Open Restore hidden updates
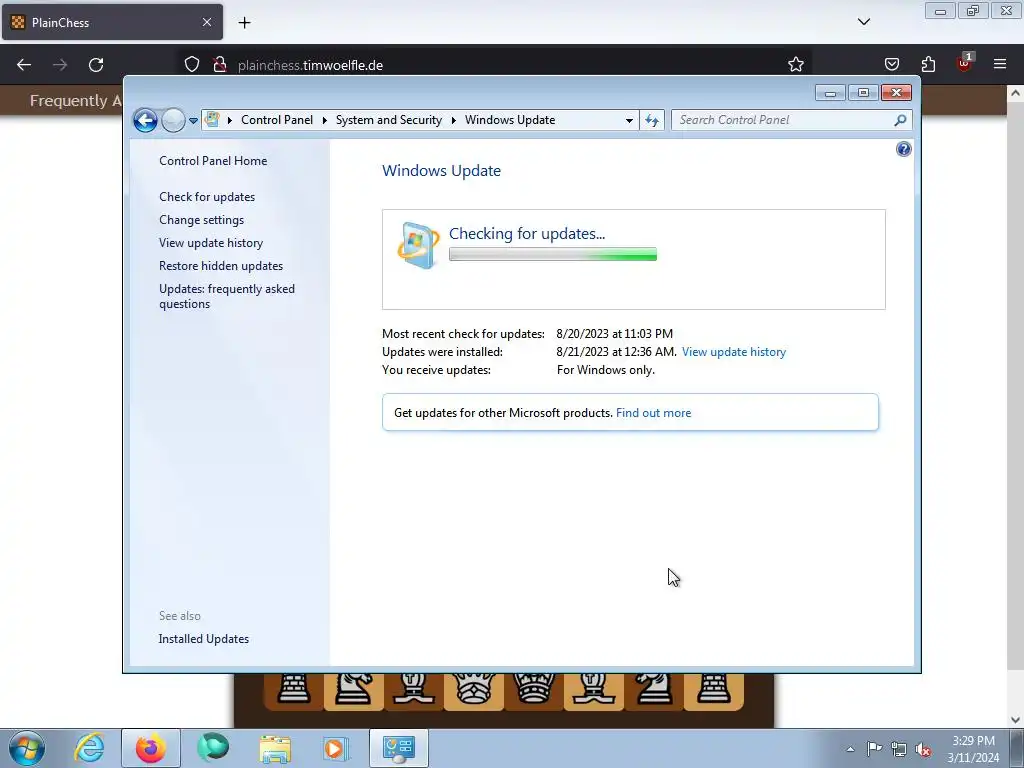Viewport: 1024px width, 768px height. pos(221,266)
